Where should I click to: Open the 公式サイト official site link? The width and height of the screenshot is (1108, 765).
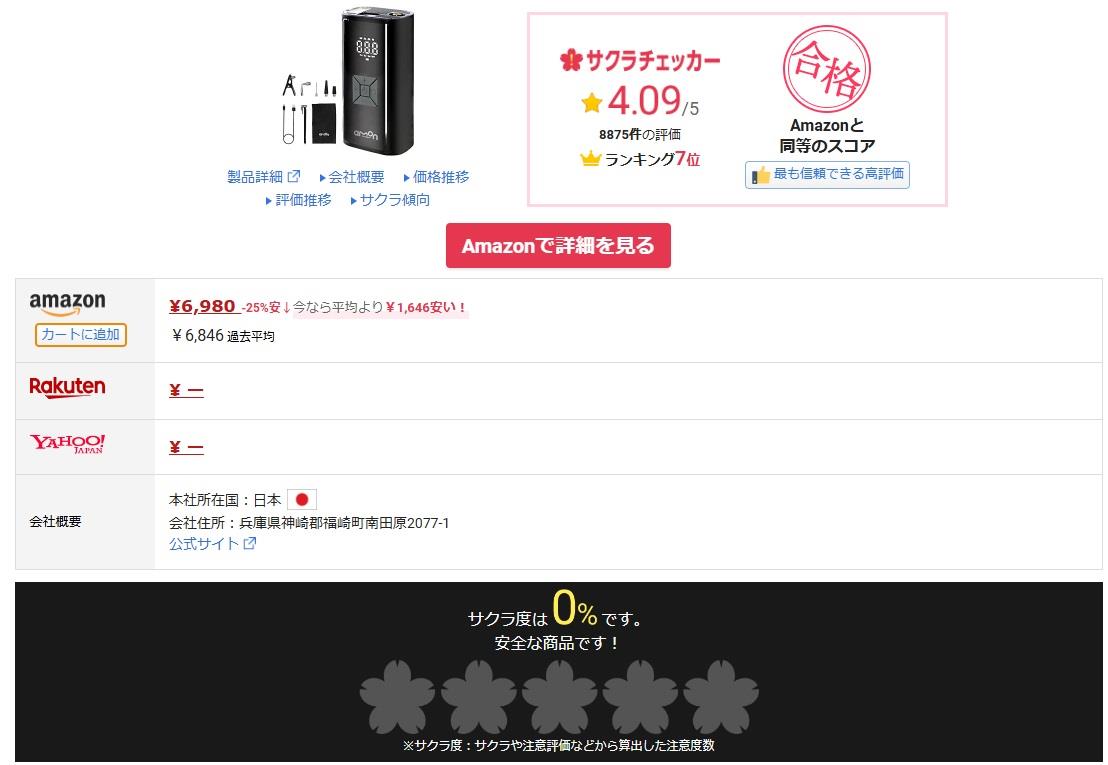pyautogui.click(x=212, y=543)
